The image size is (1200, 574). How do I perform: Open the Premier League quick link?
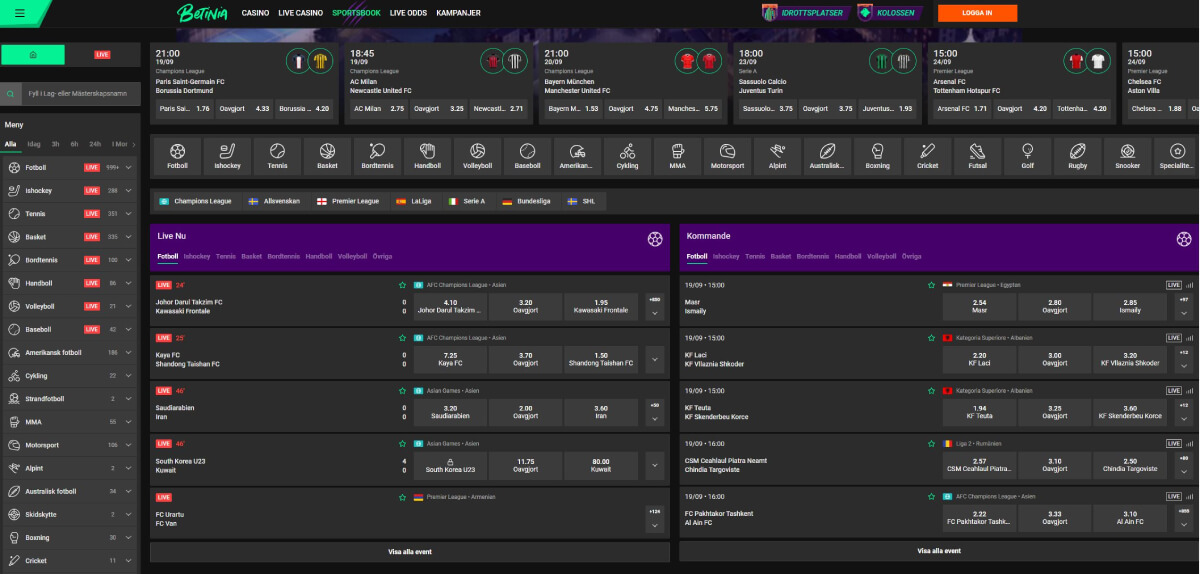348,201
